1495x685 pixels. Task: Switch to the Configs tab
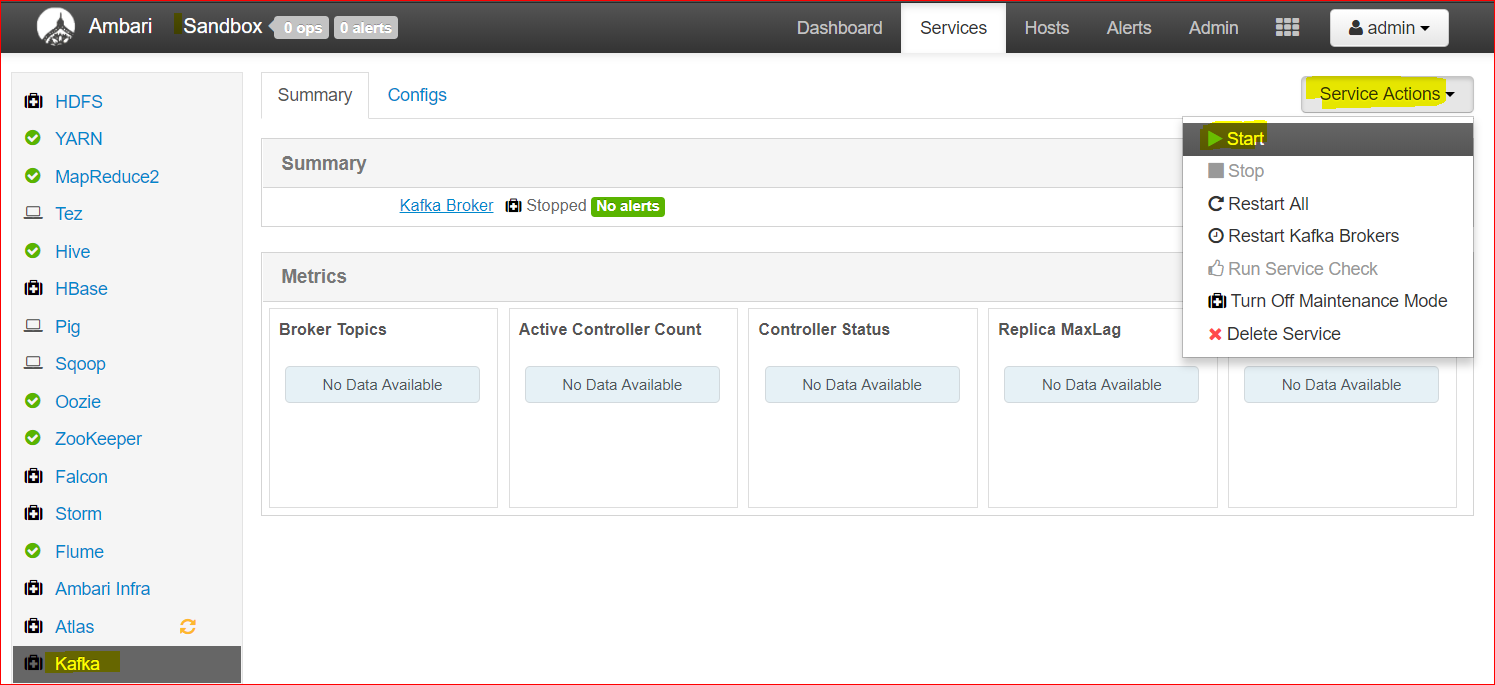coord(417,95)
